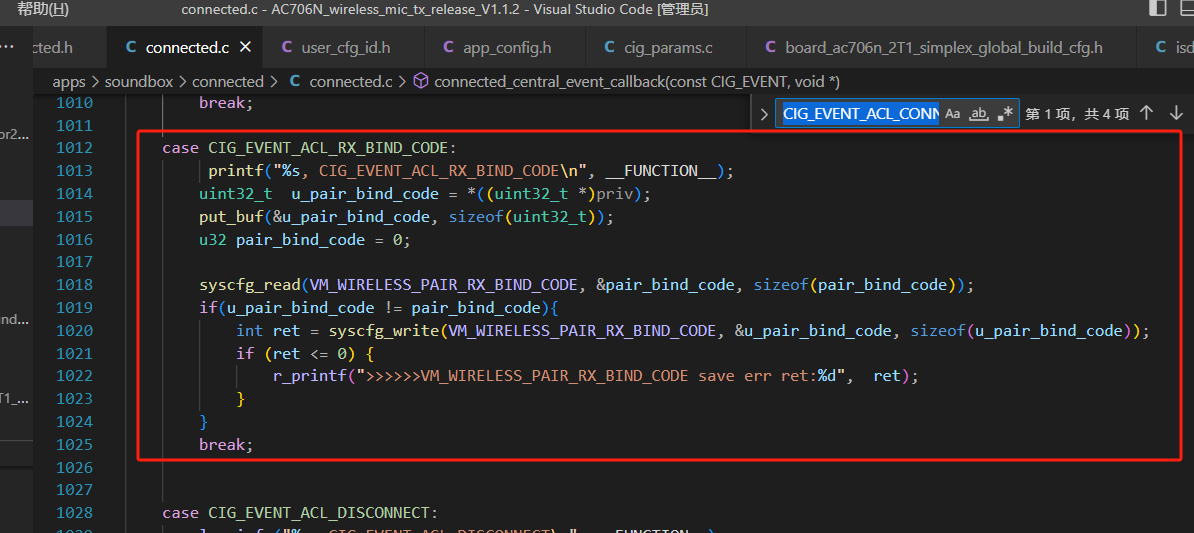Place cursor on 'case CIG_EVENT_ACL_RX_BIND_CODE:' on line 1012
The image size is (1194, 533).
coord(308,148)
